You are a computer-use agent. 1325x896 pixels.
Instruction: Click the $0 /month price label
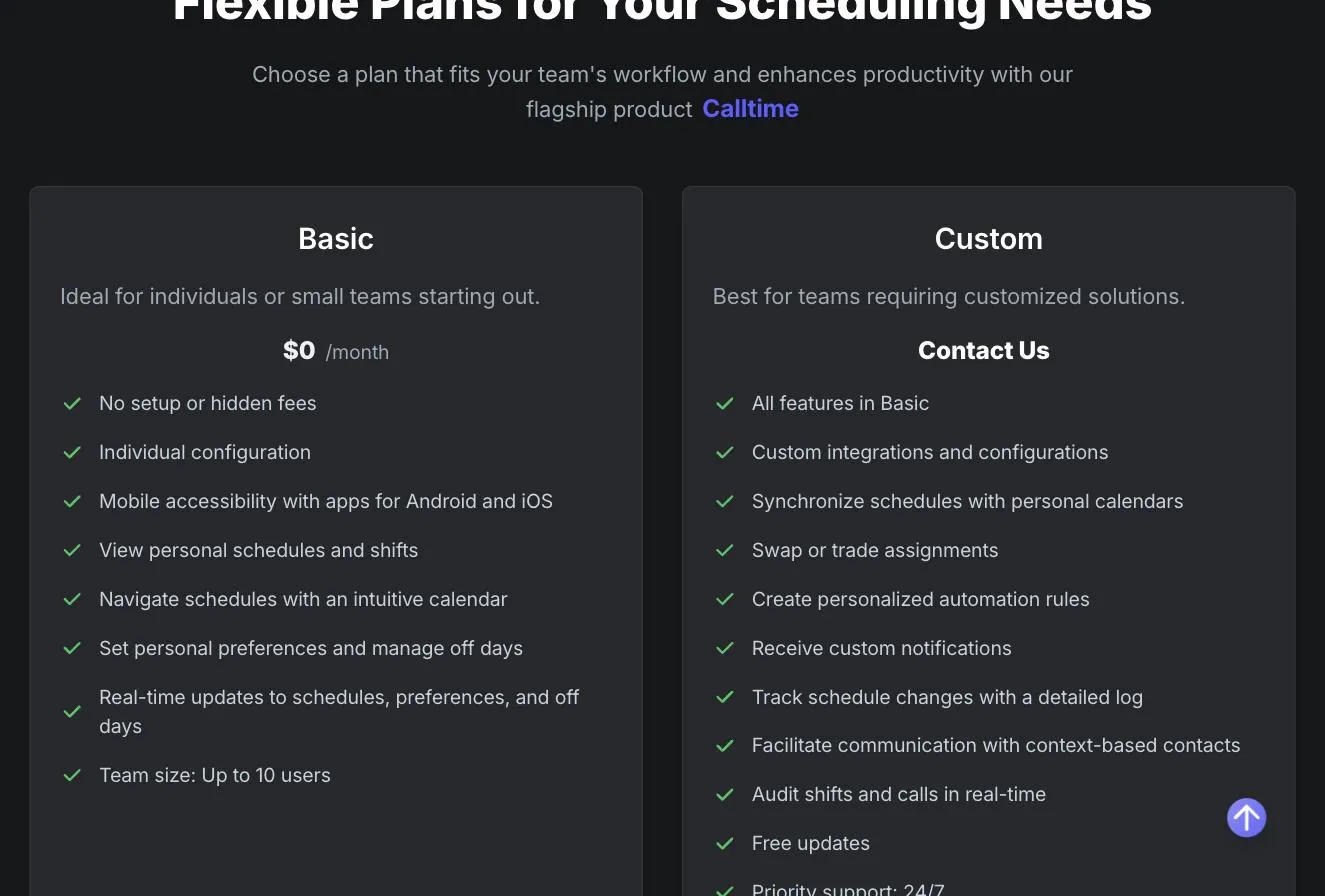point(336,351)
